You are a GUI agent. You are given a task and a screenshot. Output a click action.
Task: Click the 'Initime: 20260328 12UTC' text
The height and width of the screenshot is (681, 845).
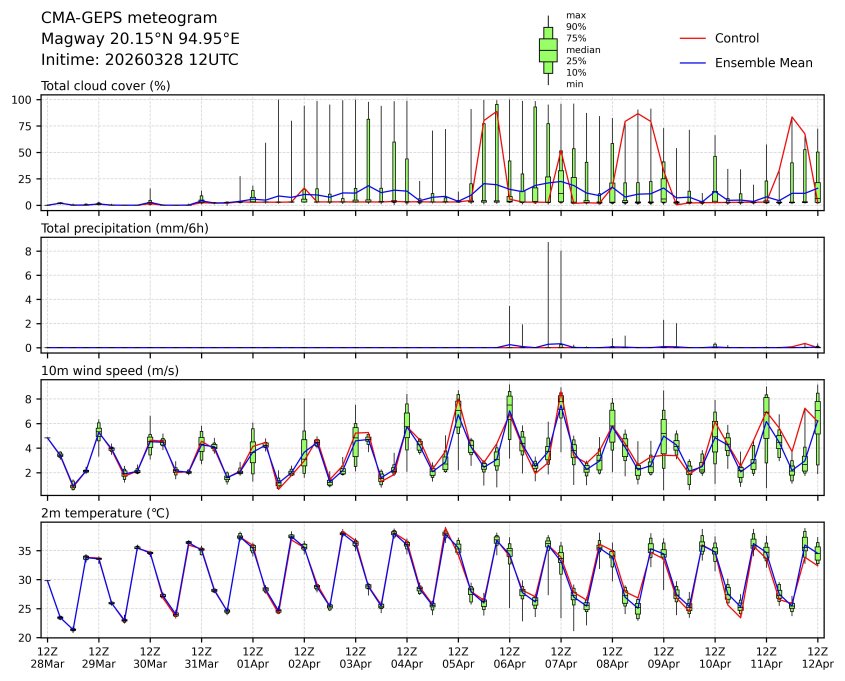139,60
